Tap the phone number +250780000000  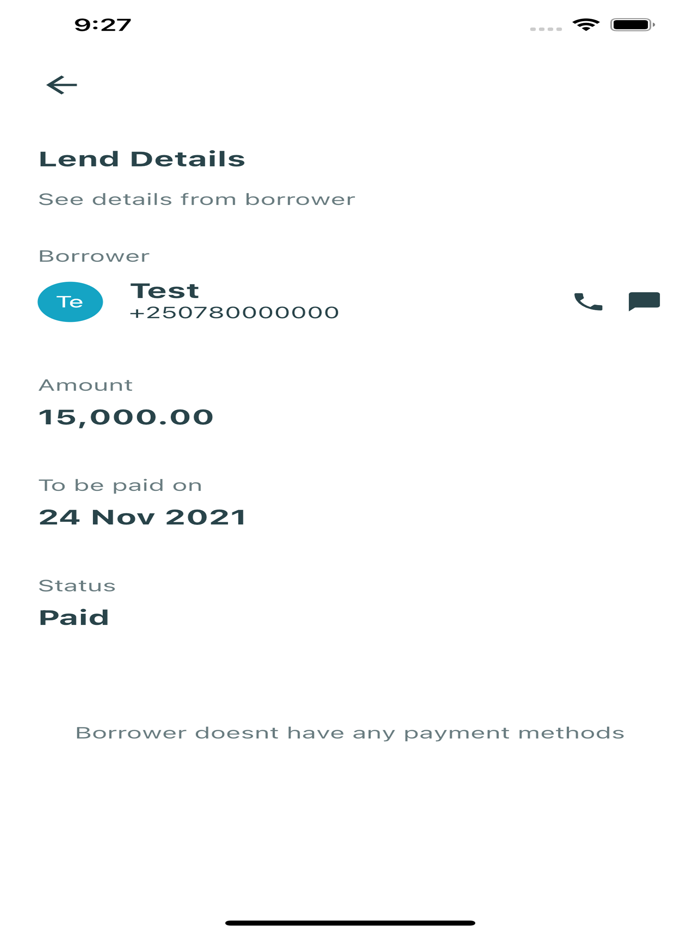pos(234,313)
